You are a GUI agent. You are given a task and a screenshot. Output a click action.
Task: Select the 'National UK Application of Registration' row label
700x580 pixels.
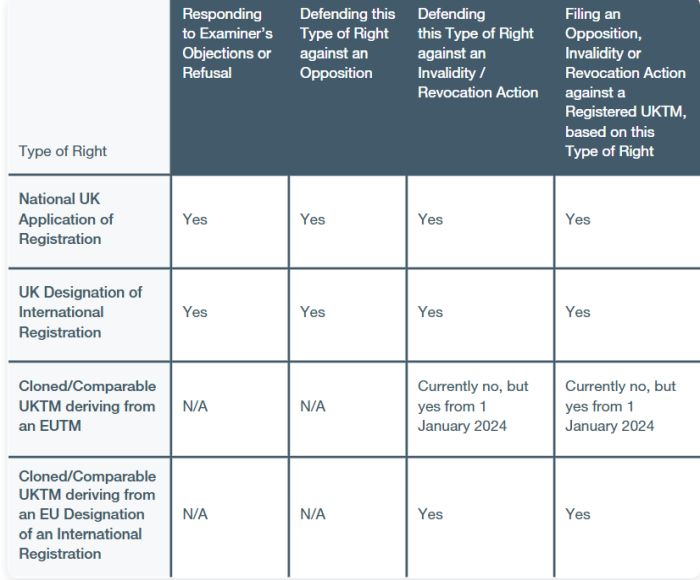click(66, 219)
